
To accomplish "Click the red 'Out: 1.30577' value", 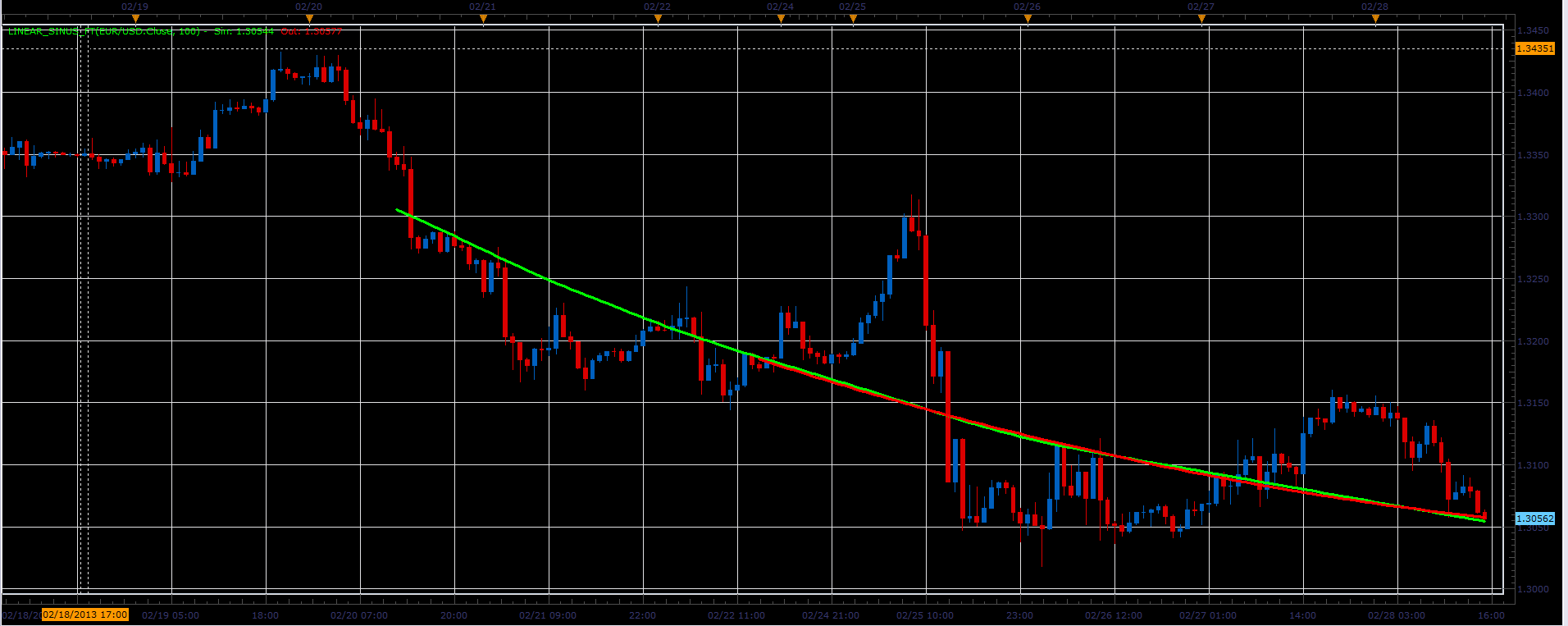I will pyautogui.click(x=312, y=31).
